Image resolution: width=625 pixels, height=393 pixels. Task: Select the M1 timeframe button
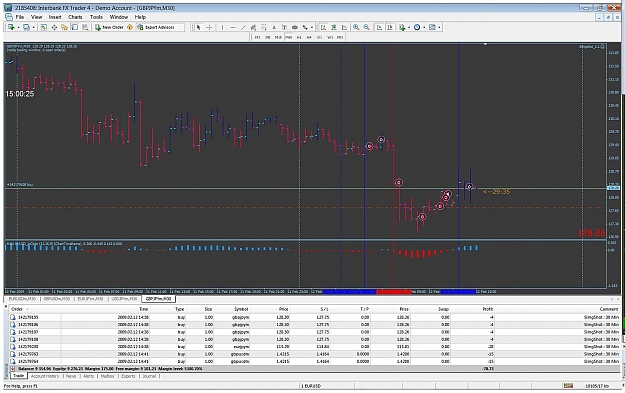(x=257, y=37)
